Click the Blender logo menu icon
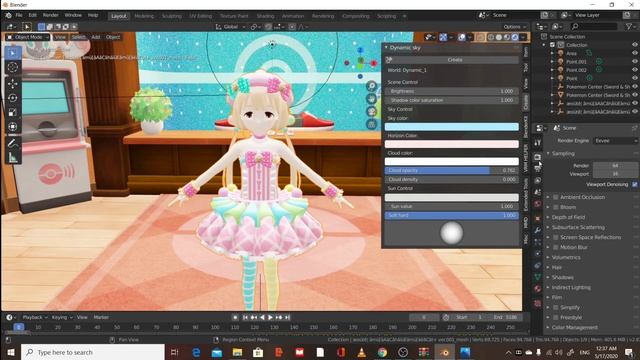 click(8, 16)
